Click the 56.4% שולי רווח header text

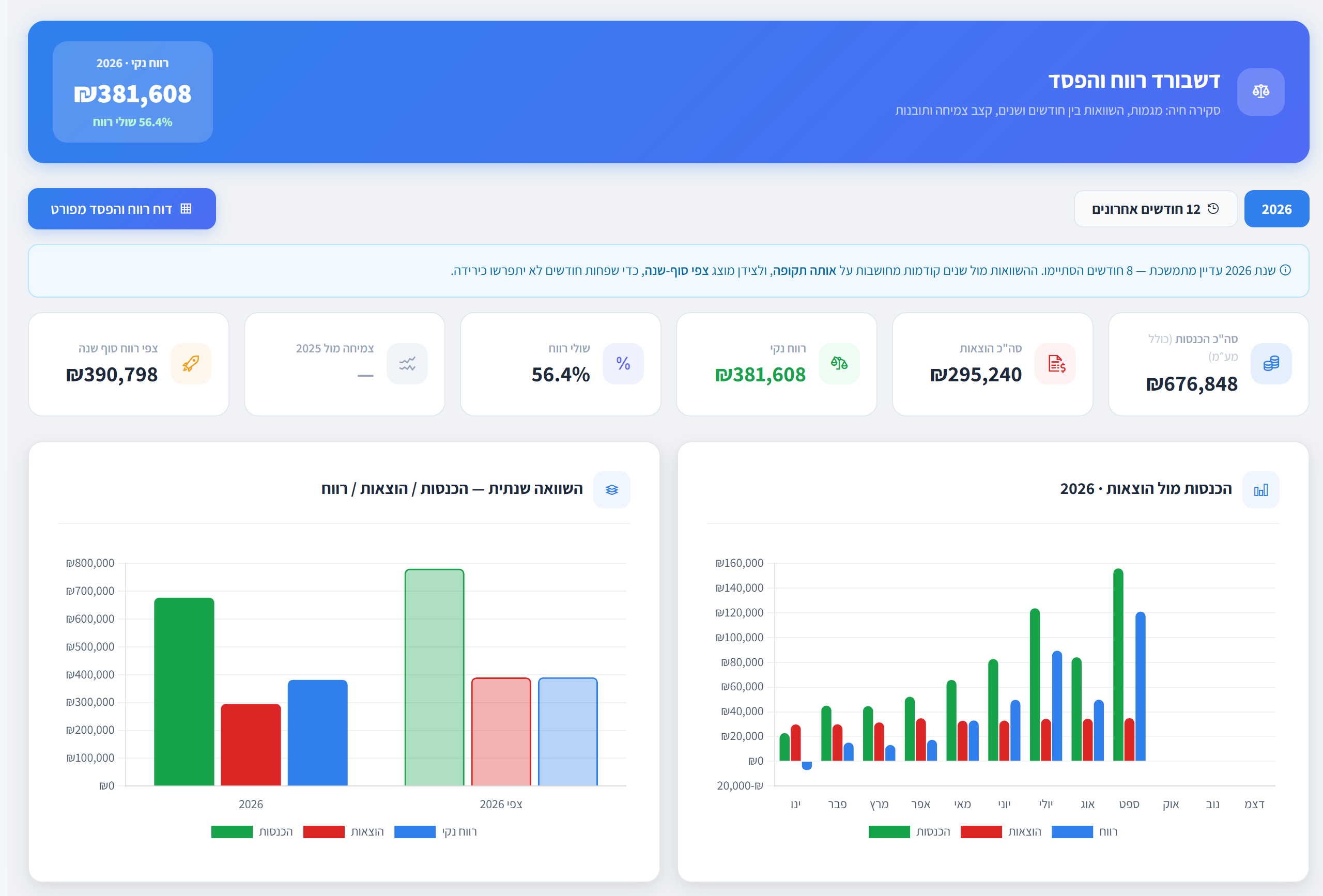point(133,122)
